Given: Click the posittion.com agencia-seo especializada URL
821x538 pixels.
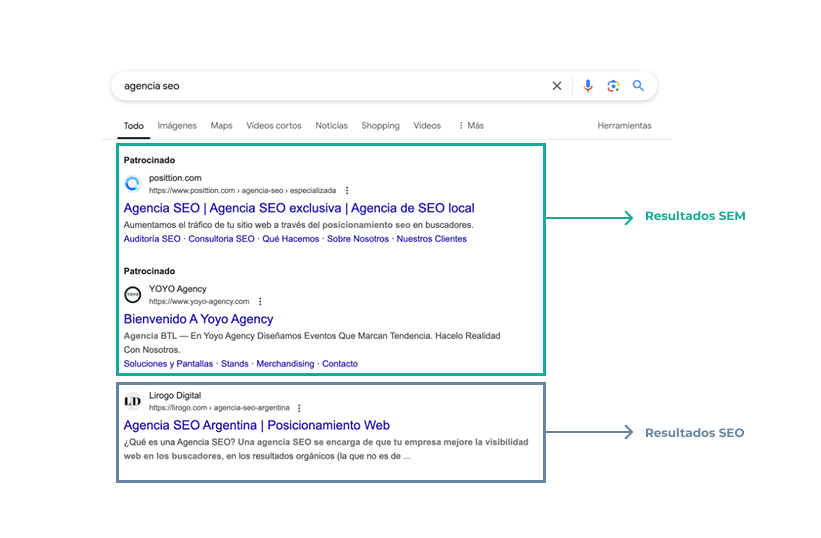Looking at the screenshot, I should click(242, 190).
